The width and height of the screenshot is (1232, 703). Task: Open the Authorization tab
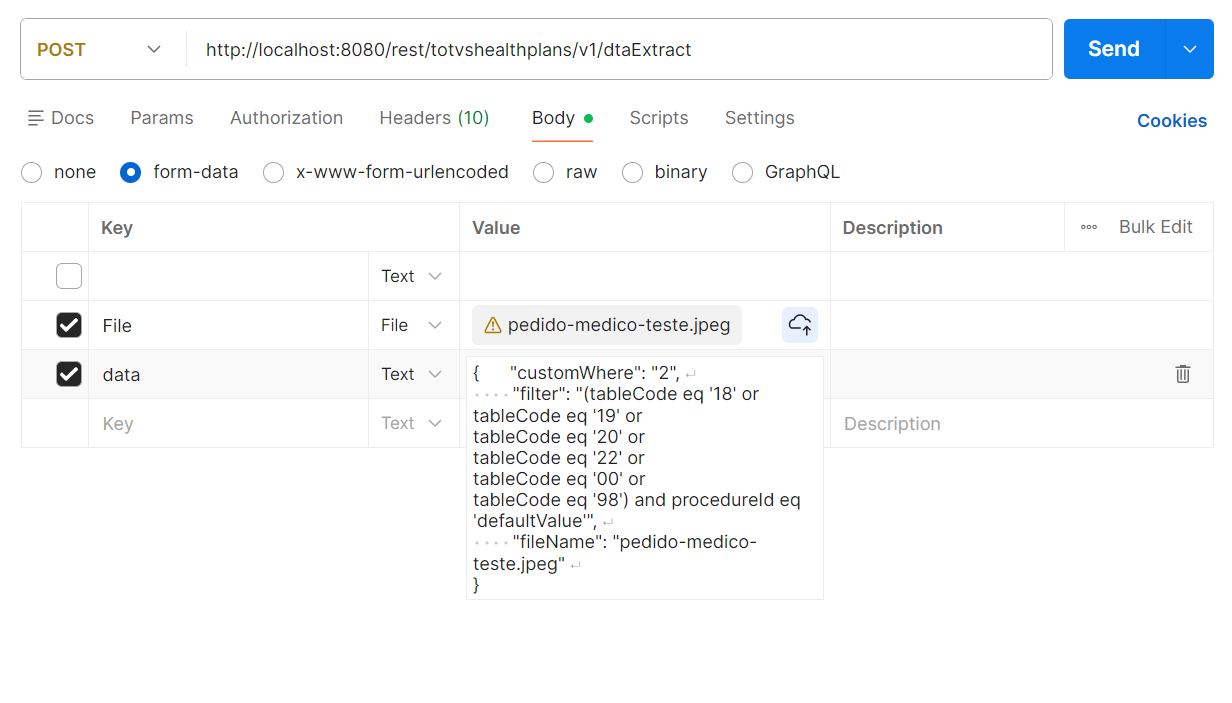pyautogui.click(x=286, y=118)
